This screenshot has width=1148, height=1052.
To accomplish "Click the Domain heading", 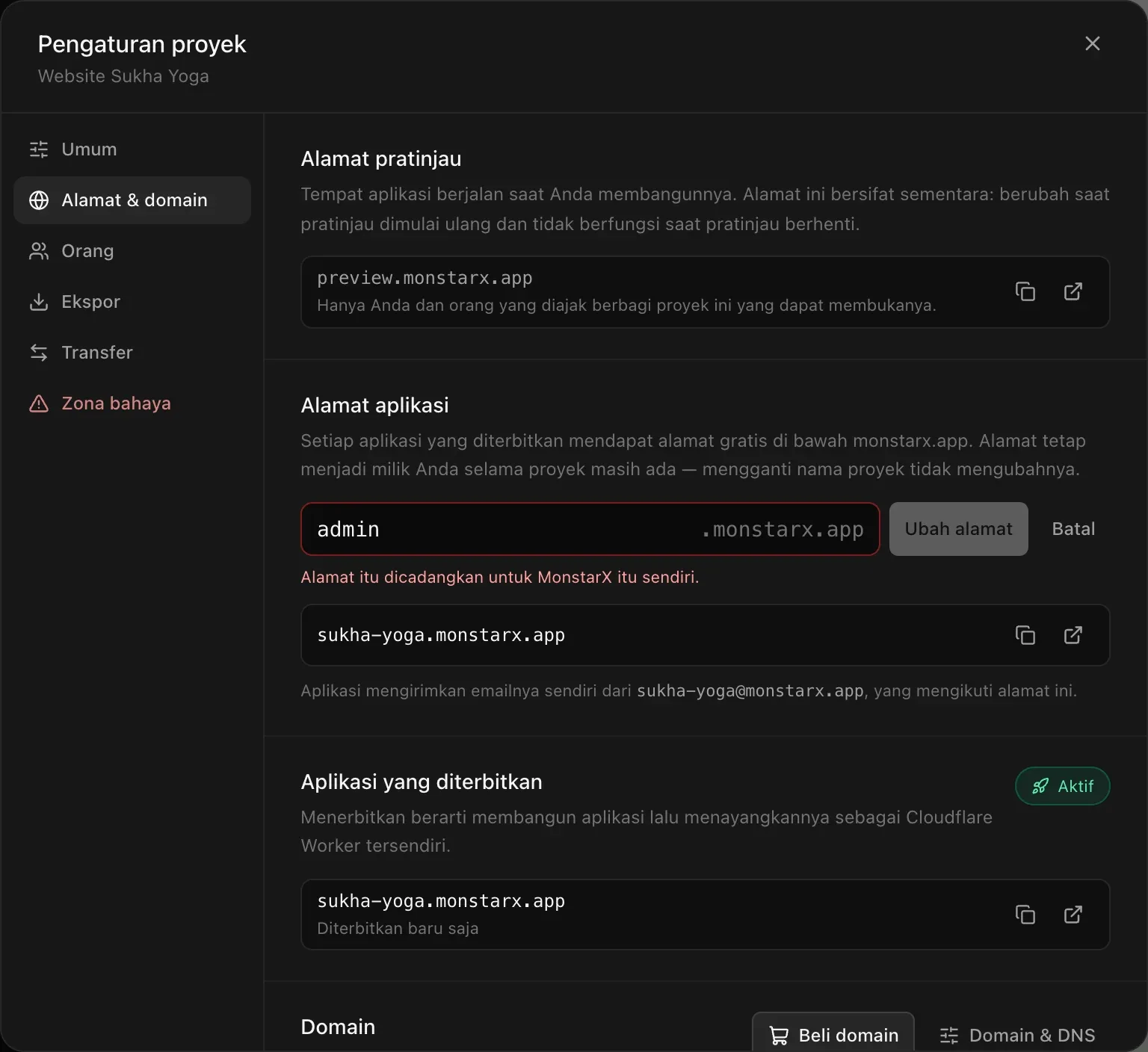I will pyautogui.click(x=338, y=1027).
